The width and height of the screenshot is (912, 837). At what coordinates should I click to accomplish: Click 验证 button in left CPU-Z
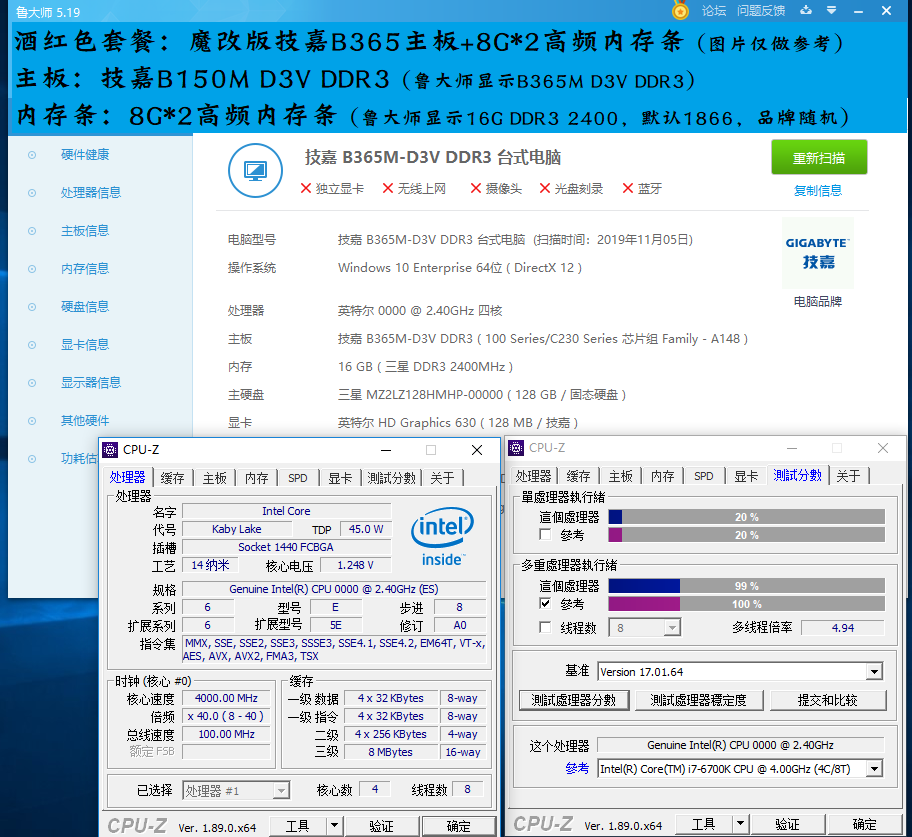tap(382, 826)
